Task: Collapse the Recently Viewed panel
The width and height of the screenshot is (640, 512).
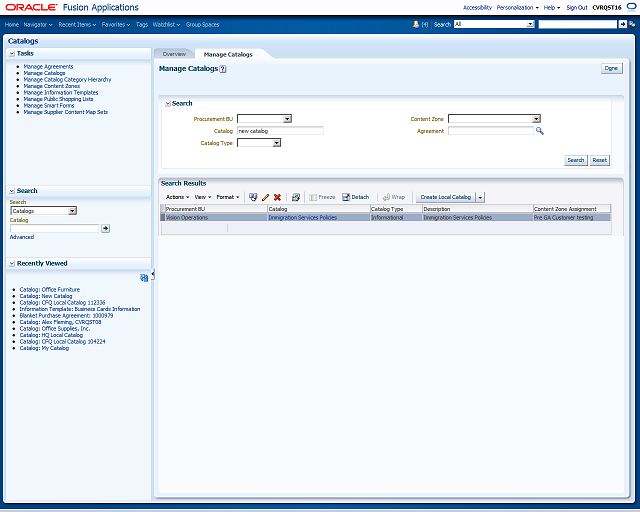Action: [12, 263]
